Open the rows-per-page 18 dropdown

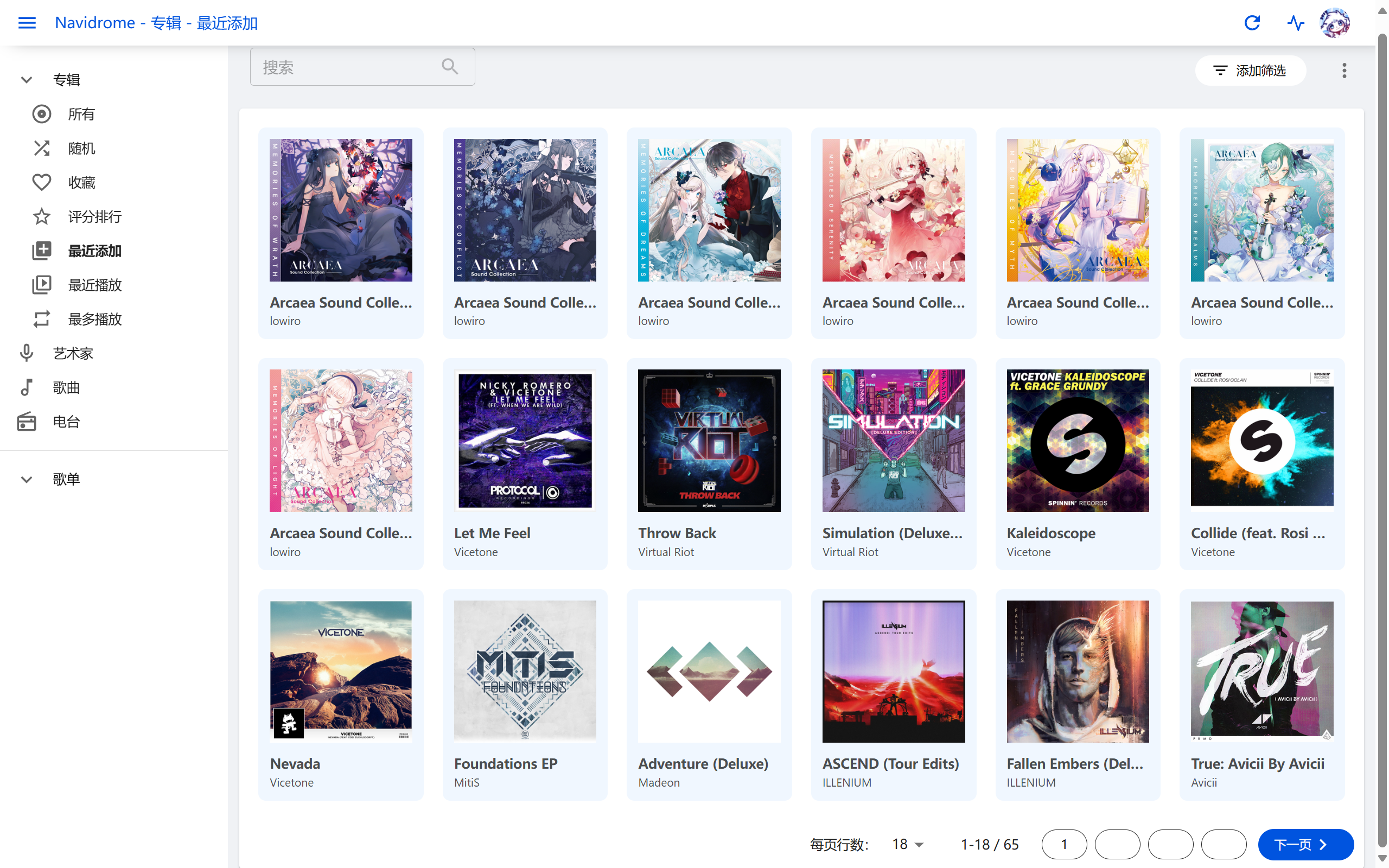(907, 845)
